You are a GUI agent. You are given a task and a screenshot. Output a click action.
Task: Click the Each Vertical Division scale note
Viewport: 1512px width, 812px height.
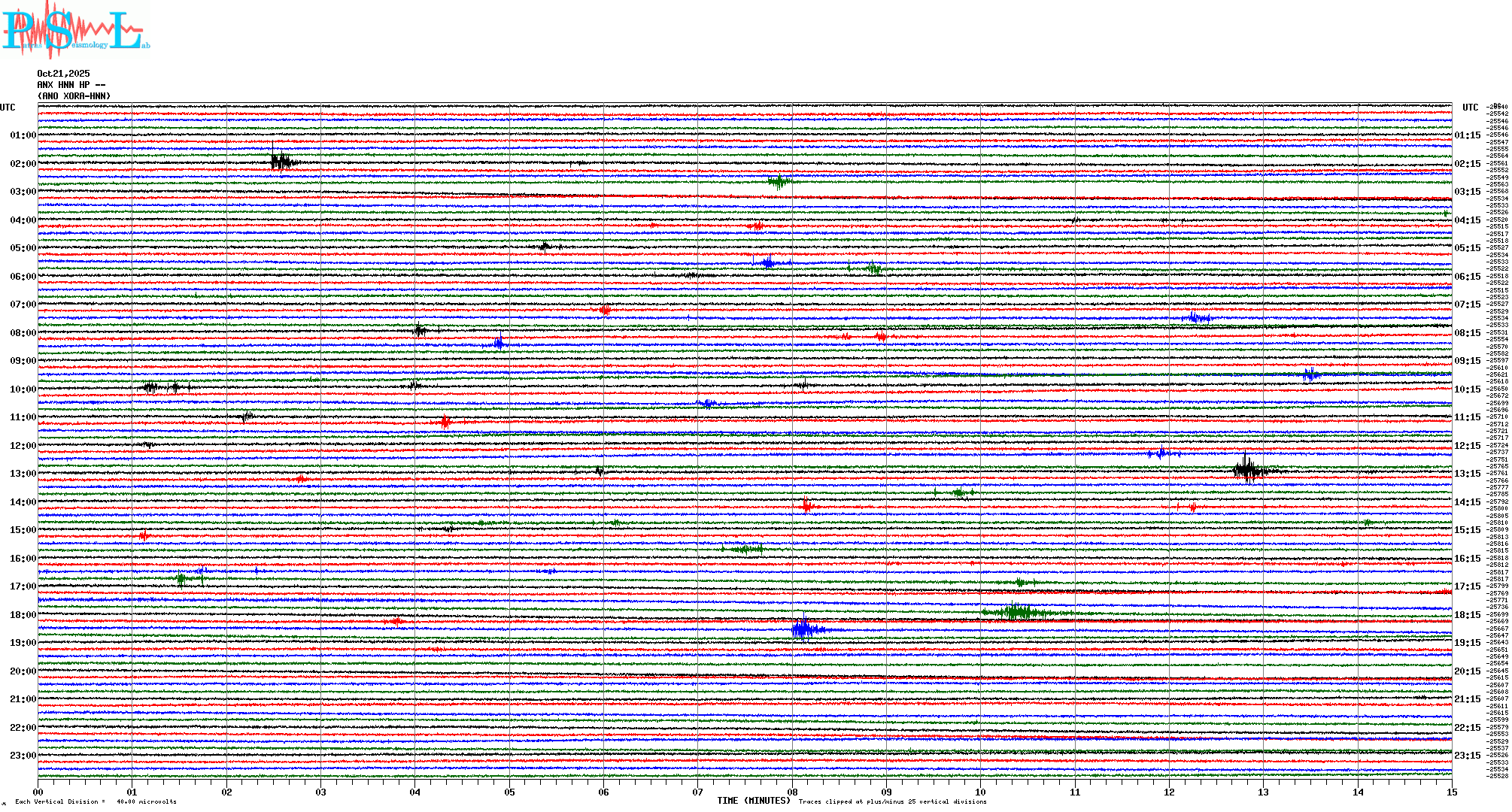point(96,801)
